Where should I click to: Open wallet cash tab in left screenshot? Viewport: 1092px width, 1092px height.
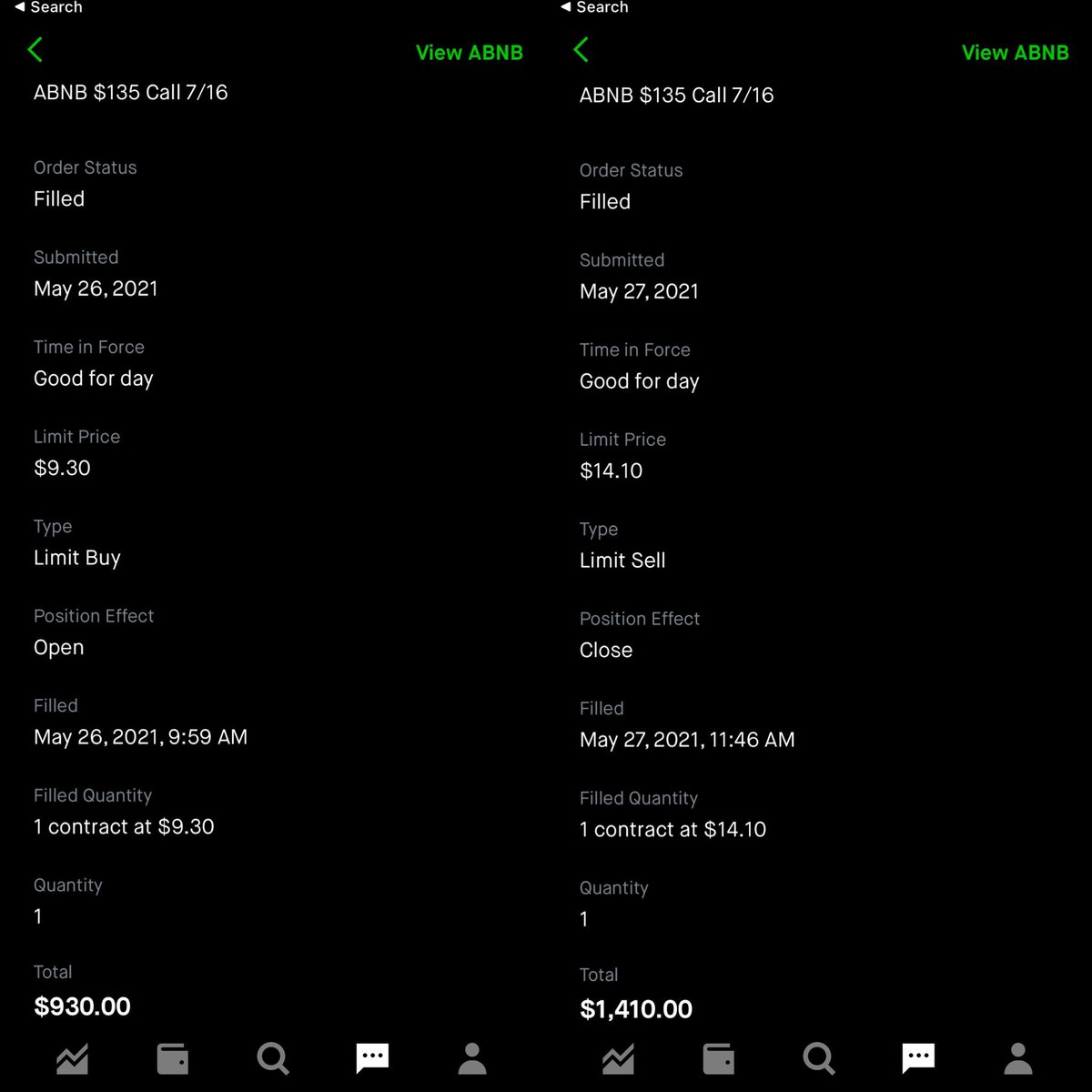click(x=172, y=1058)
